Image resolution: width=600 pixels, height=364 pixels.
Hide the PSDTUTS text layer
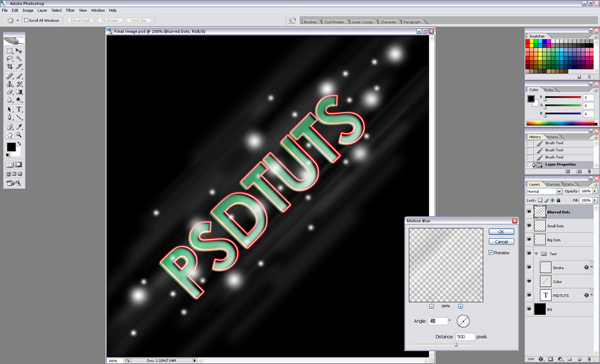click(529, 295)
